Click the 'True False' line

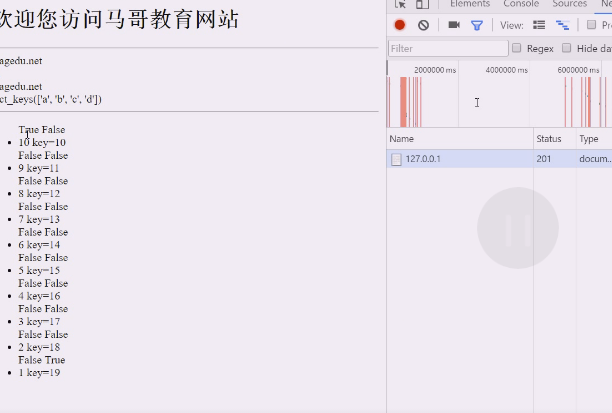[x=42, y=130]
